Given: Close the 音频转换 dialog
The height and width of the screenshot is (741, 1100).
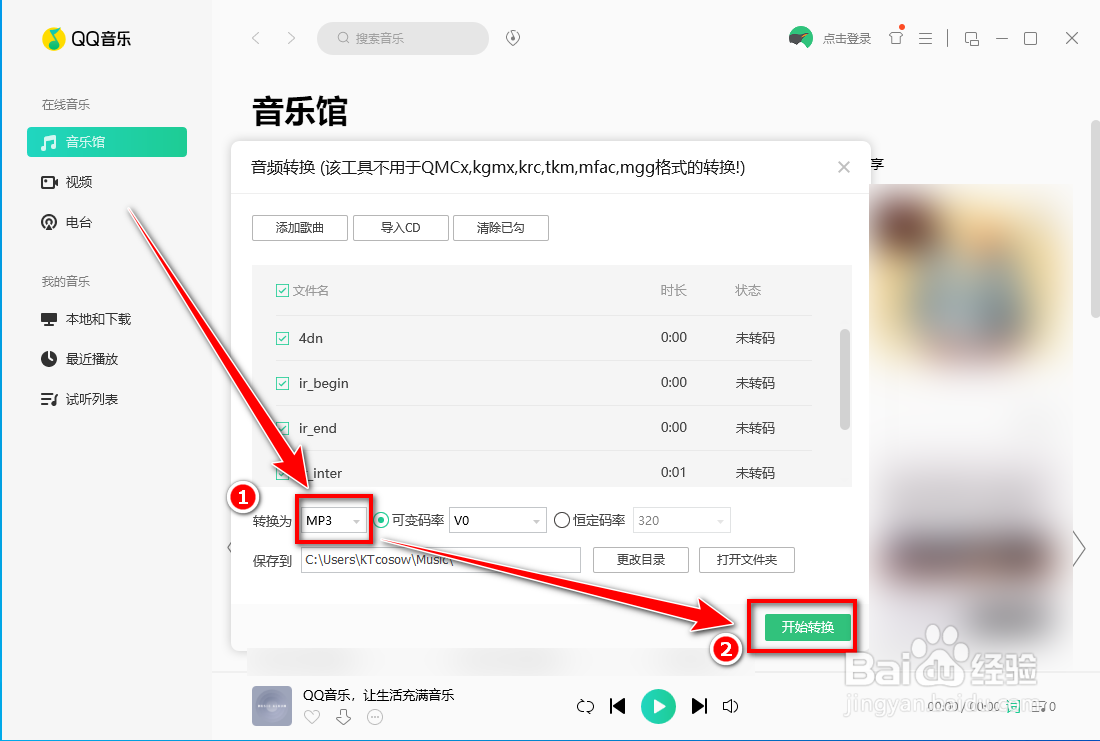Looking at the screenshot, I should [844, 167].
